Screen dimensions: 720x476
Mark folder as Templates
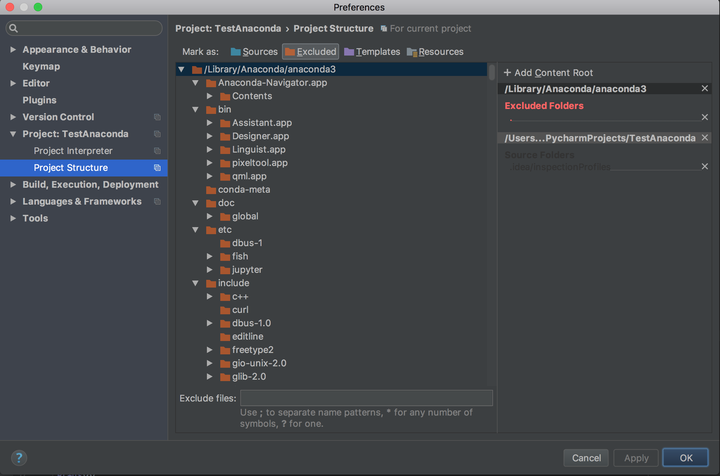[x=372, y=52]
